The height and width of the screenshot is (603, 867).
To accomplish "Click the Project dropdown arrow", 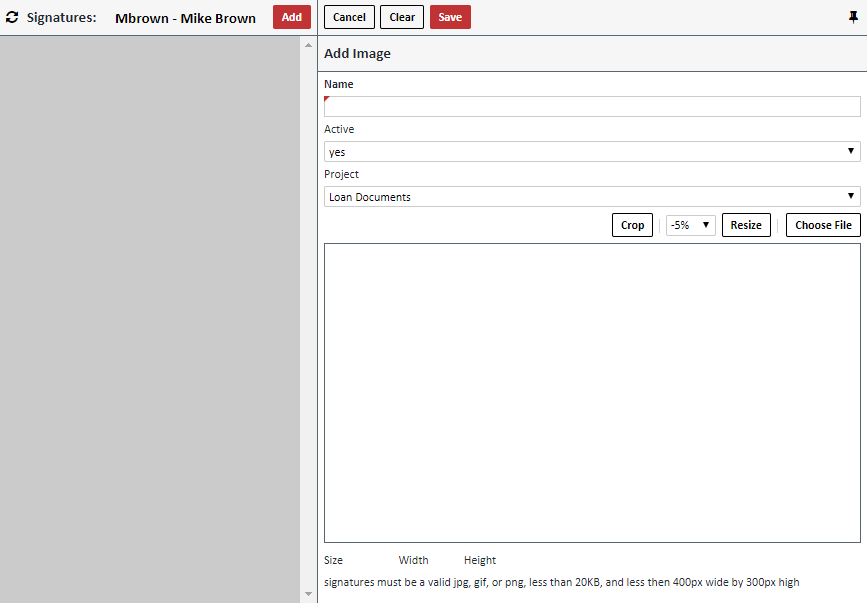I will [x=852, y=196].
